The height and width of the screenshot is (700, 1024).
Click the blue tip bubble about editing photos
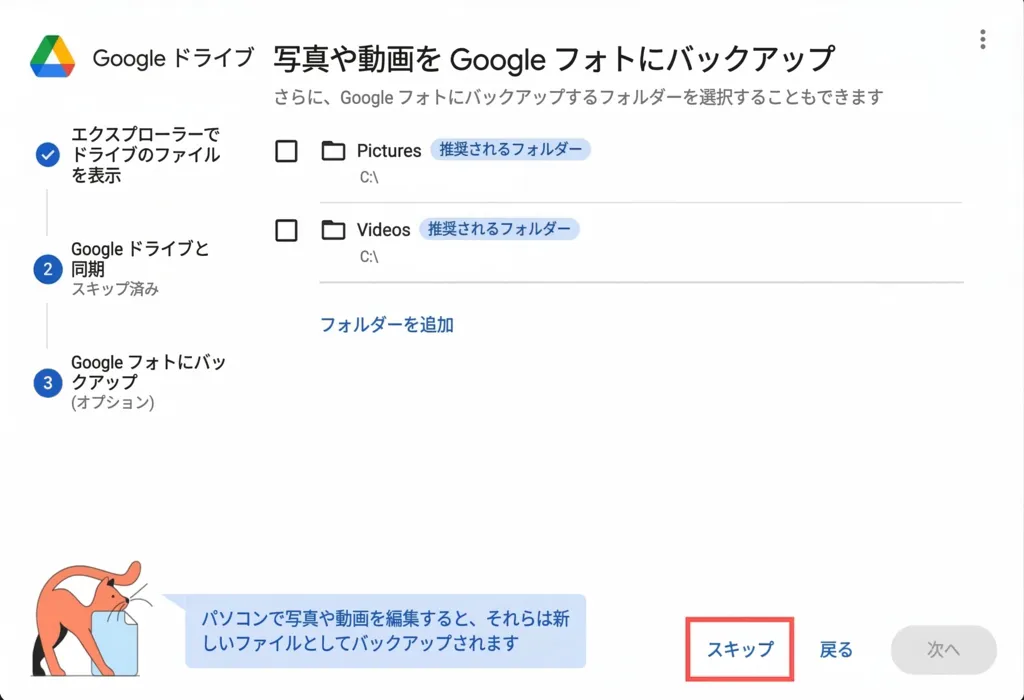(x=385, y=631)
